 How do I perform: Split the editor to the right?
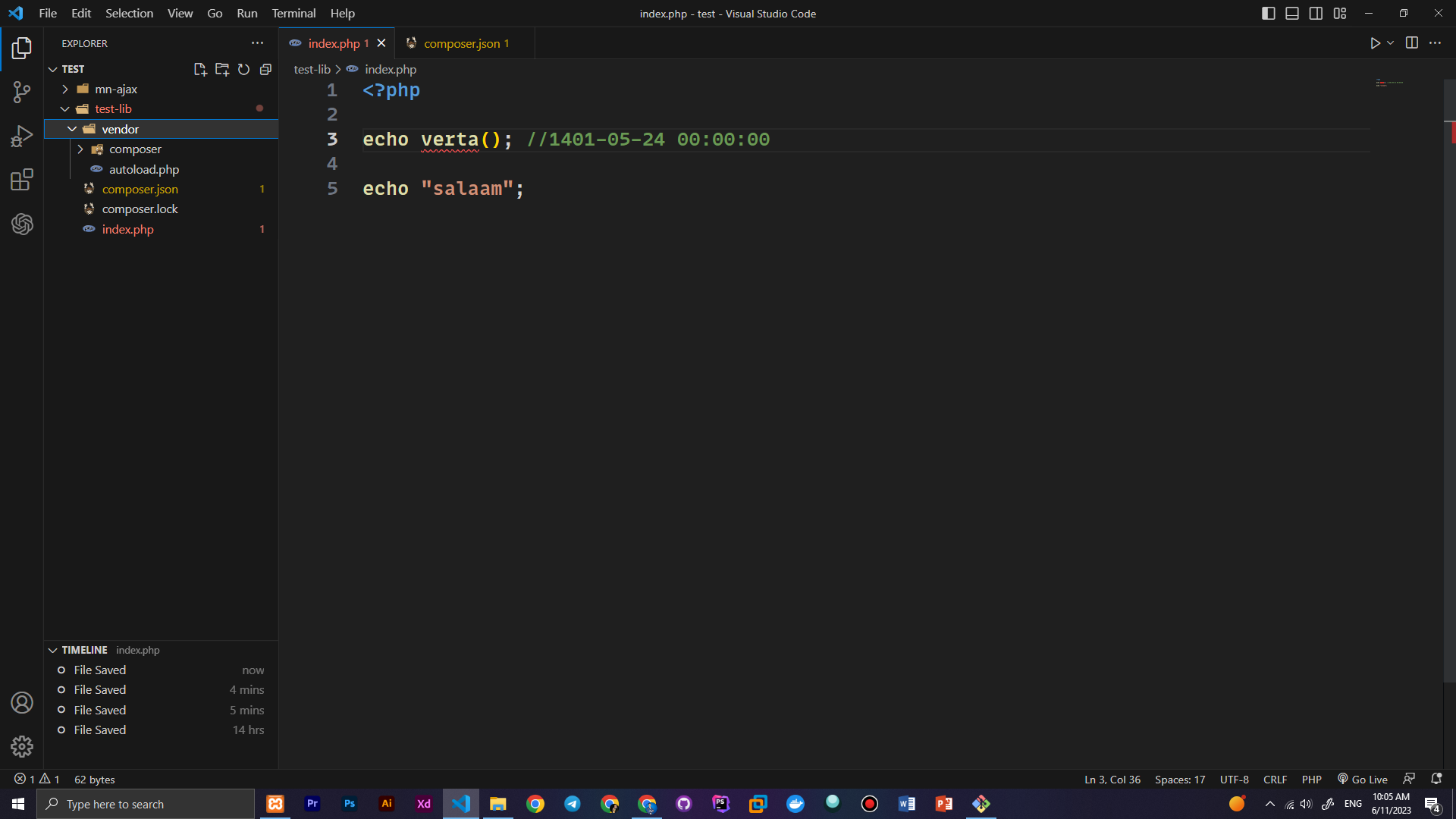coord(1412,43)
